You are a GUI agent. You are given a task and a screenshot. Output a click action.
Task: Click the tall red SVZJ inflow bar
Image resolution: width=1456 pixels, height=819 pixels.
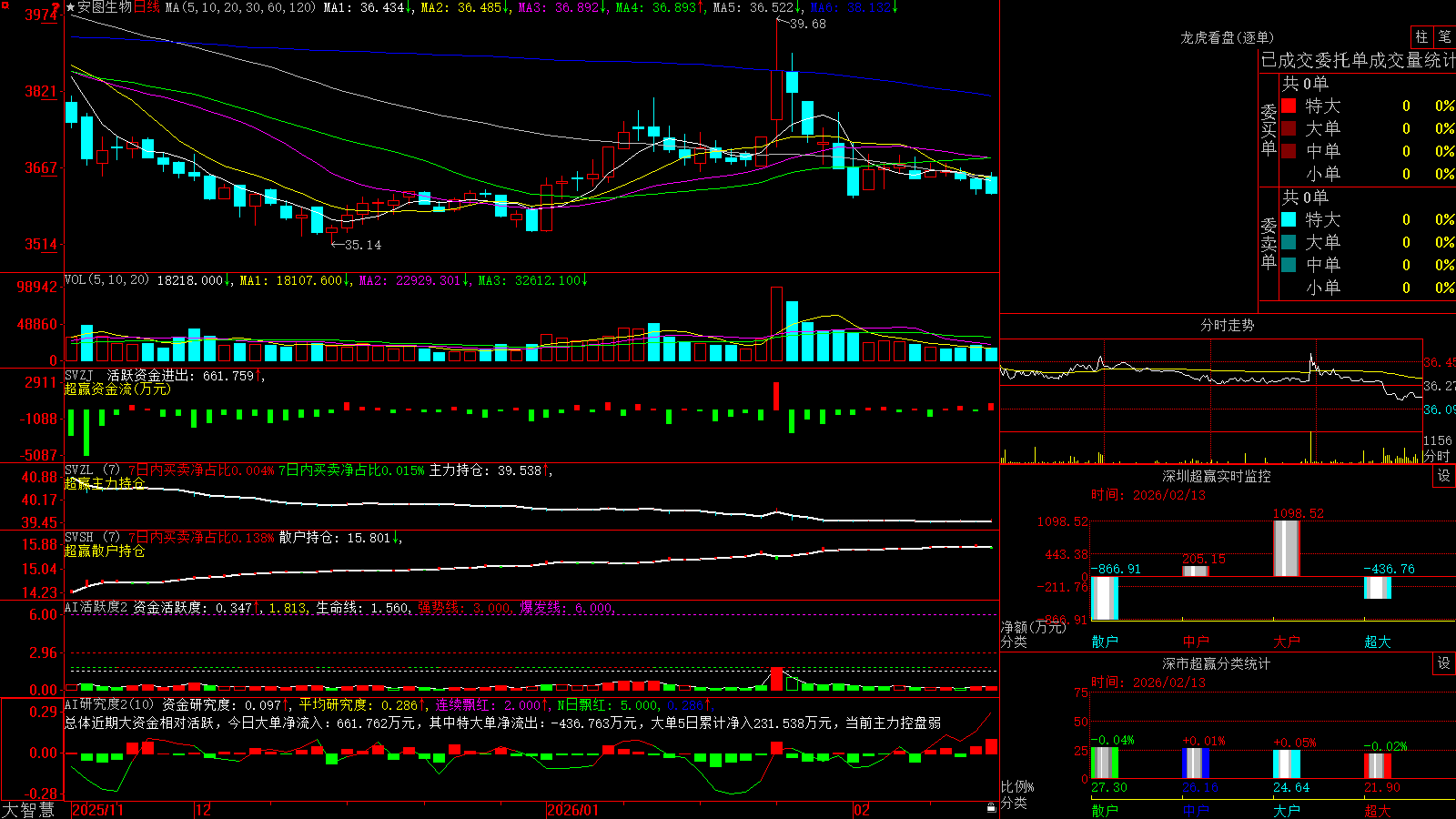(x=776, y=396)
